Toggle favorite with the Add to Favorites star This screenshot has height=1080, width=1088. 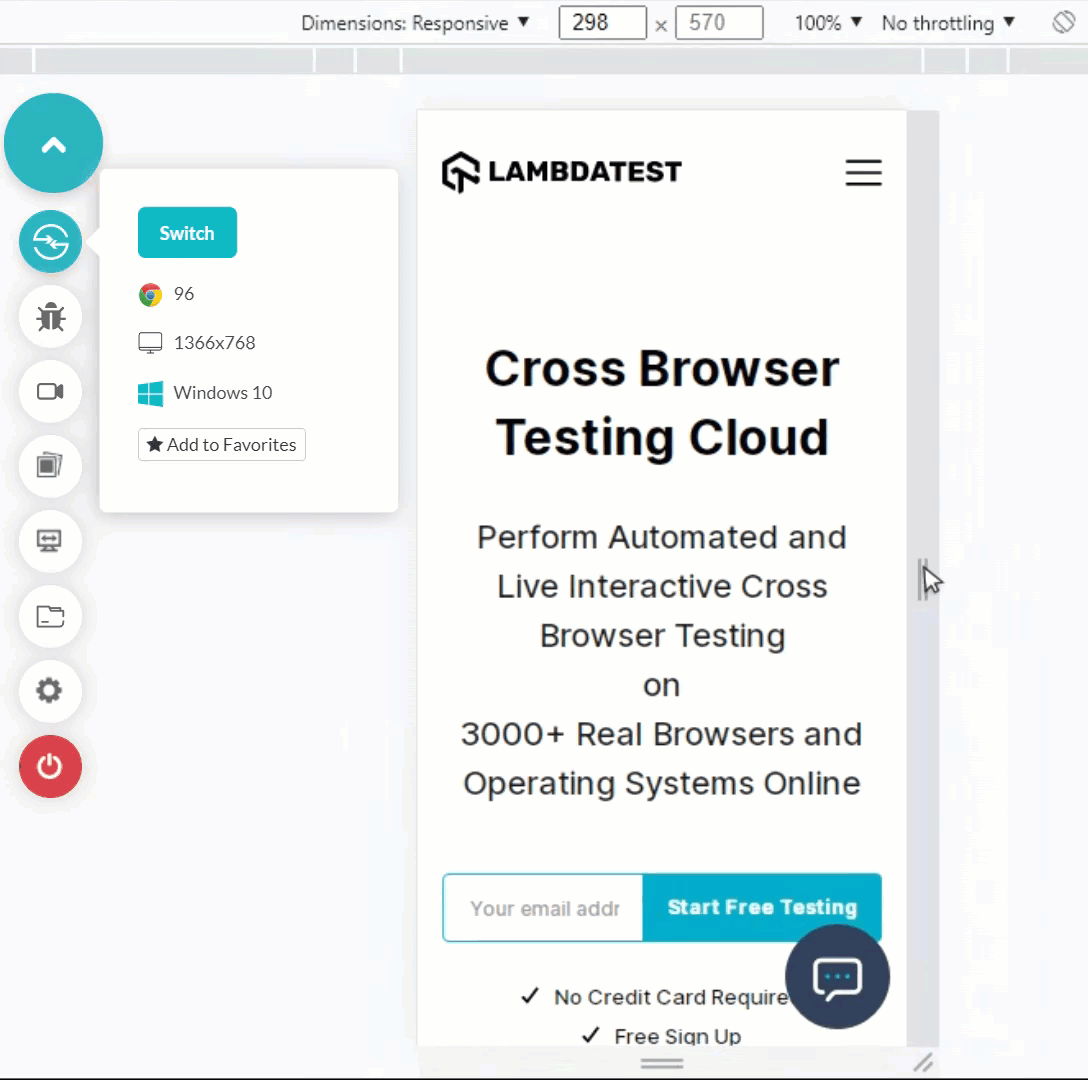click(221, 444)
